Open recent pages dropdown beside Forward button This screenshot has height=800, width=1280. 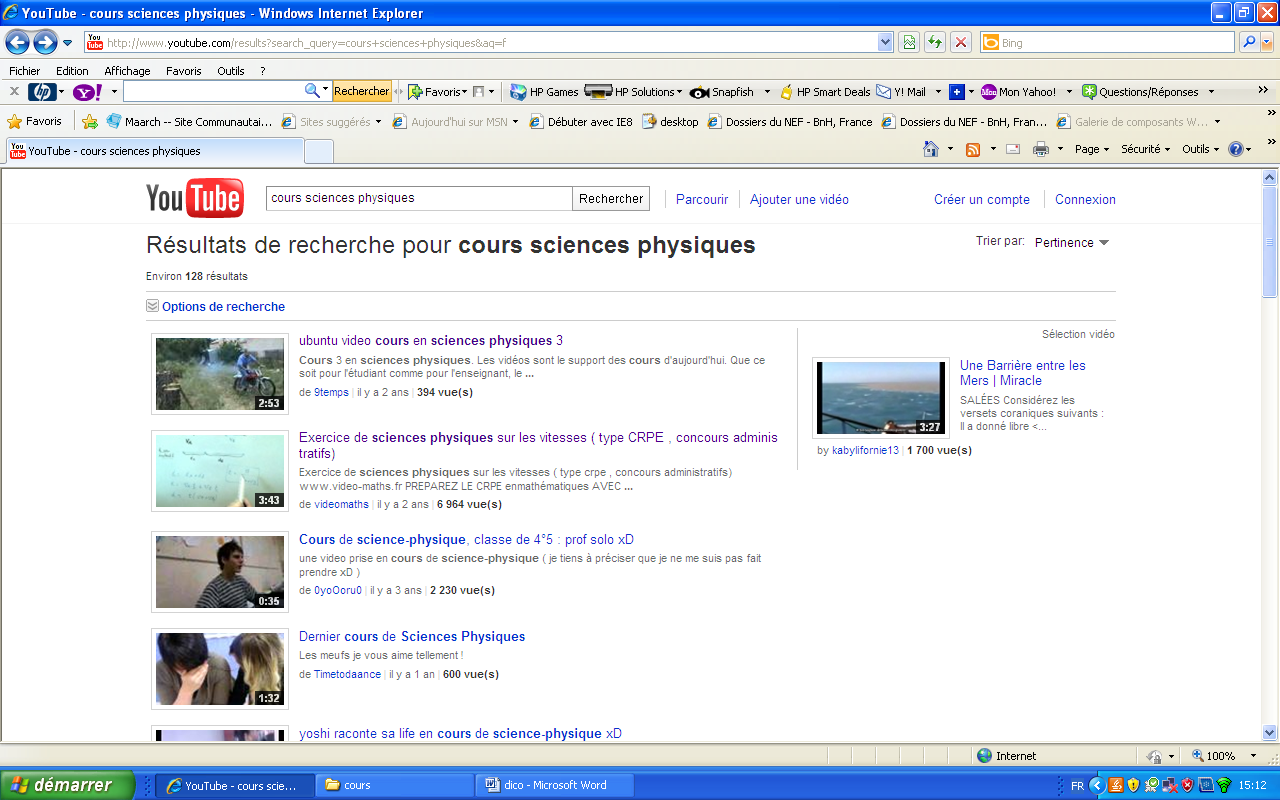[x=67, y=43]
